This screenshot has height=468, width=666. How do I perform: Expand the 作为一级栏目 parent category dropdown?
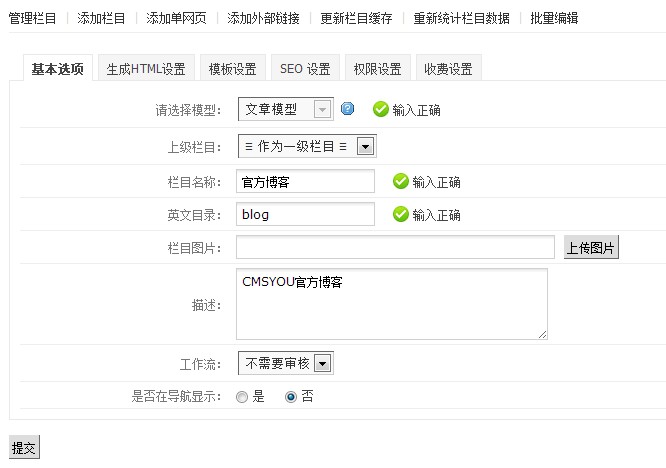click(x=306, y=146)
